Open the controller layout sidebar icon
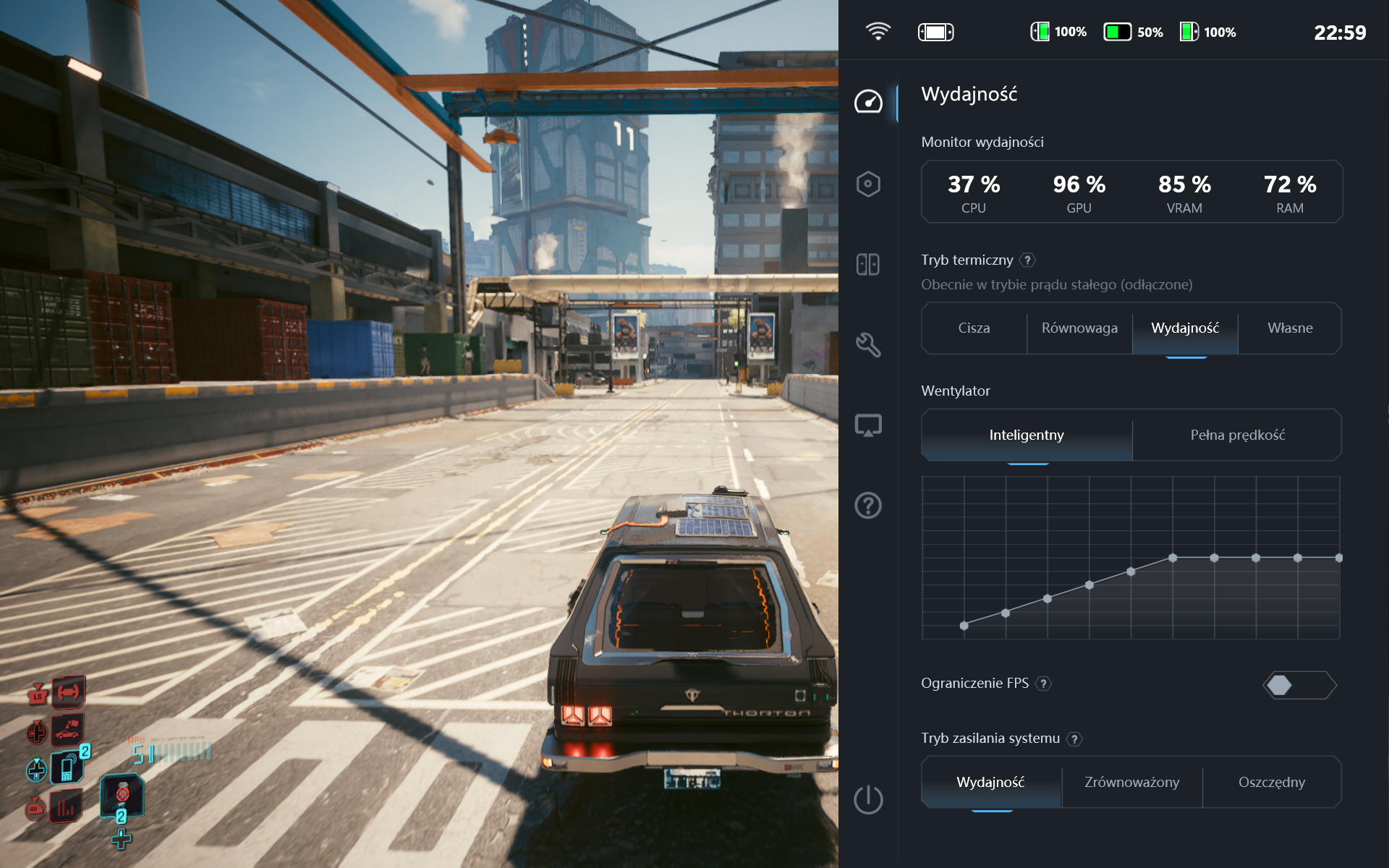The width and height of the screenshot is (1389, 868). click(x=868, y=264)
